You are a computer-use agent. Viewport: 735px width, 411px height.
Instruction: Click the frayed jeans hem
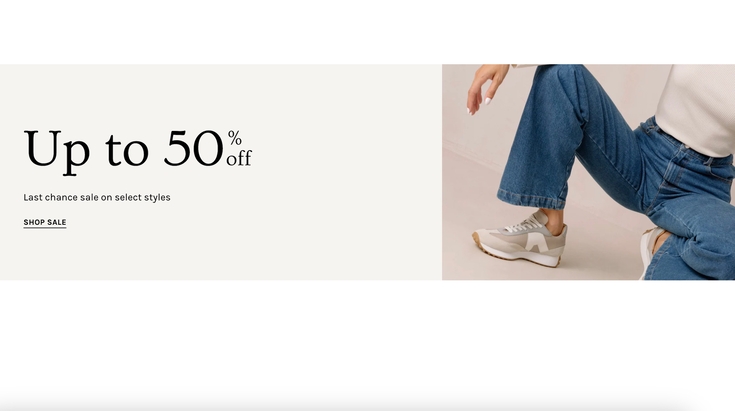pos(532,200)
